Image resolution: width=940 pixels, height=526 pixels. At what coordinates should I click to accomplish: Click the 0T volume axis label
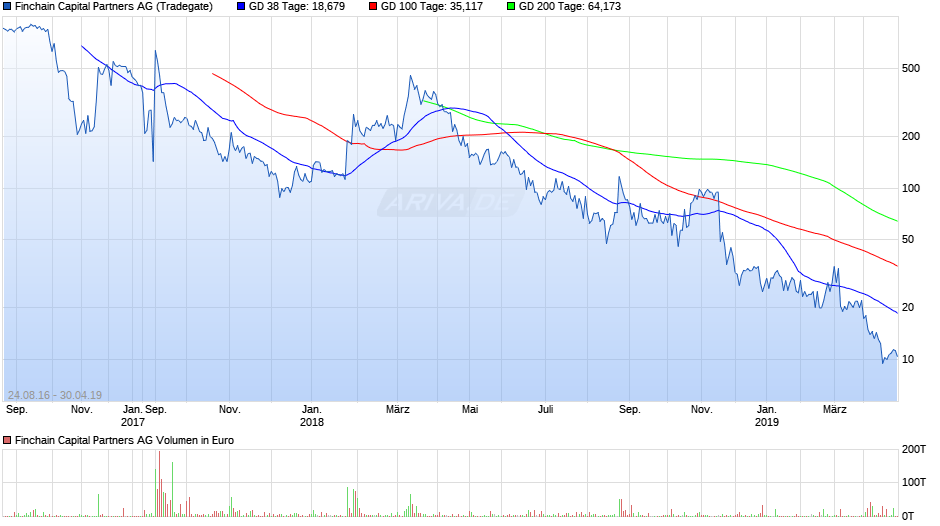[908, 516]
